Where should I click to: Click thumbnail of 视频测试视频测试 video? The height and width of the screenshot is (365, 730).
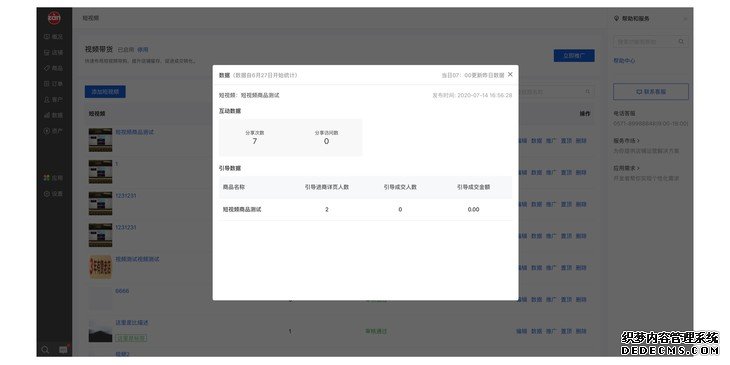[101, 267]
